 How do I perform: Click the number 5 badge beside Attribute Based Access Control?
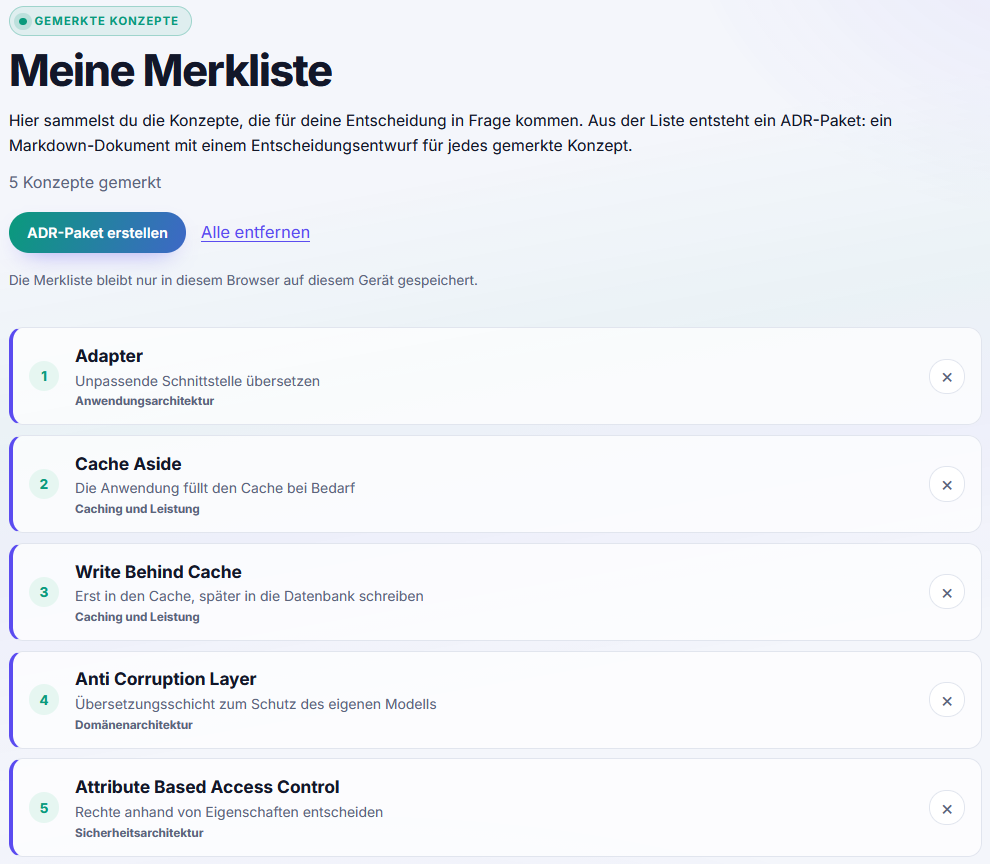click(x=44, y=808)
